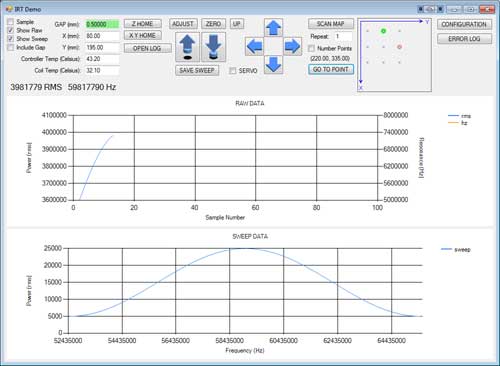Click the X (mm) value field
500x366 pixels.
pyautogui.click(x=102, y=36)
